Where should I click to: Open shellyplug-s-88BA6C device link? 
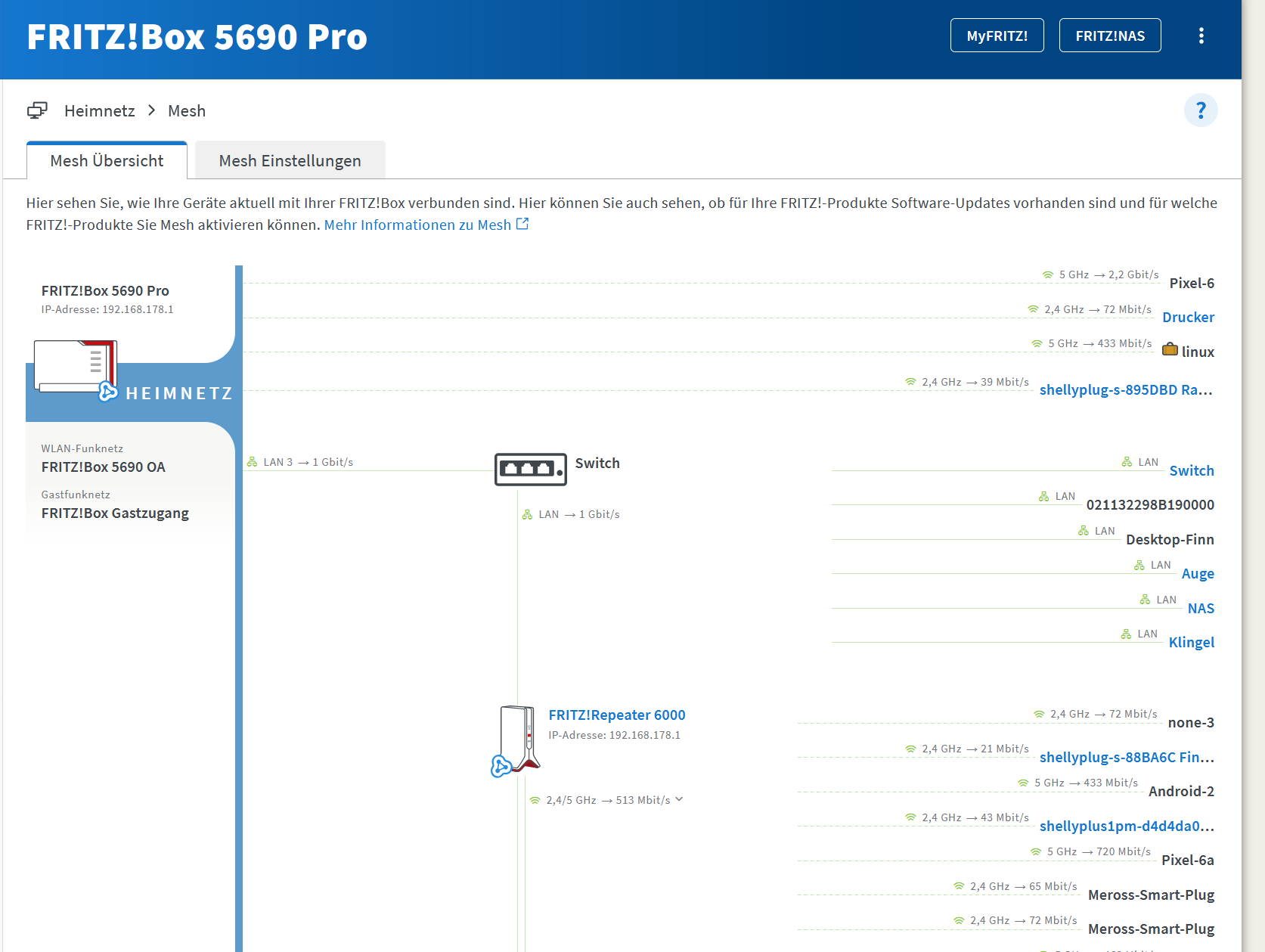1127,757
